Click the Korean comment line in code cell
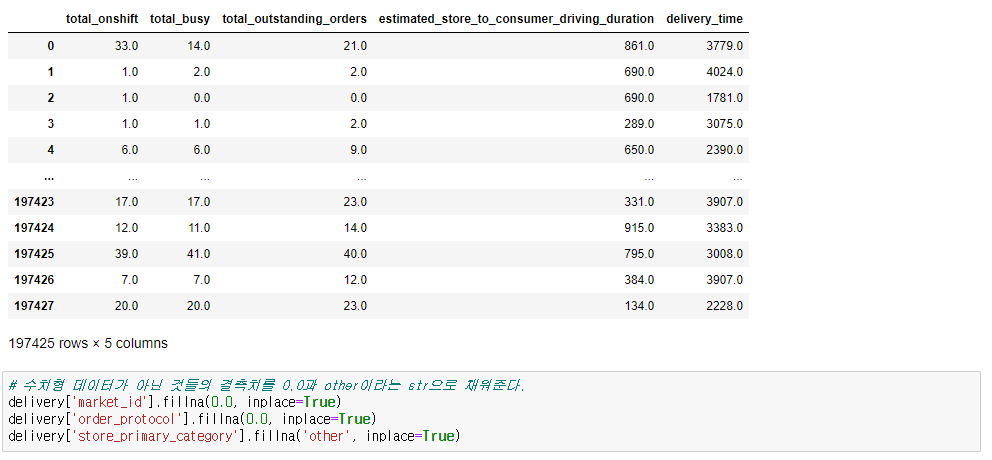The image size is (992, 460). pyautogui.click(x=266, y=385)
